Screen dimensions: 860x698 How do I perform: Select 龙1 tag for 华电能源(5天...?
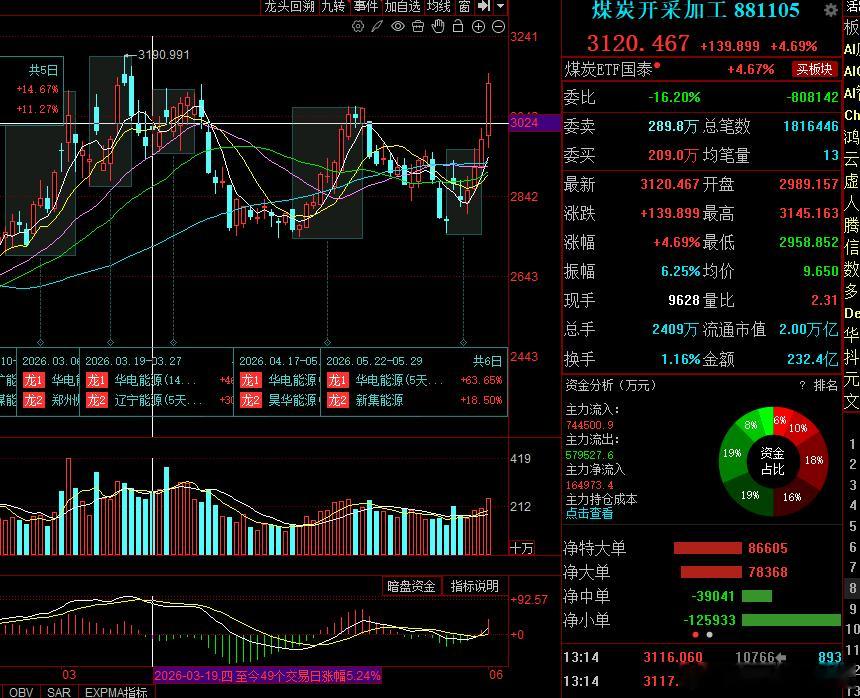tap(338, 380)
